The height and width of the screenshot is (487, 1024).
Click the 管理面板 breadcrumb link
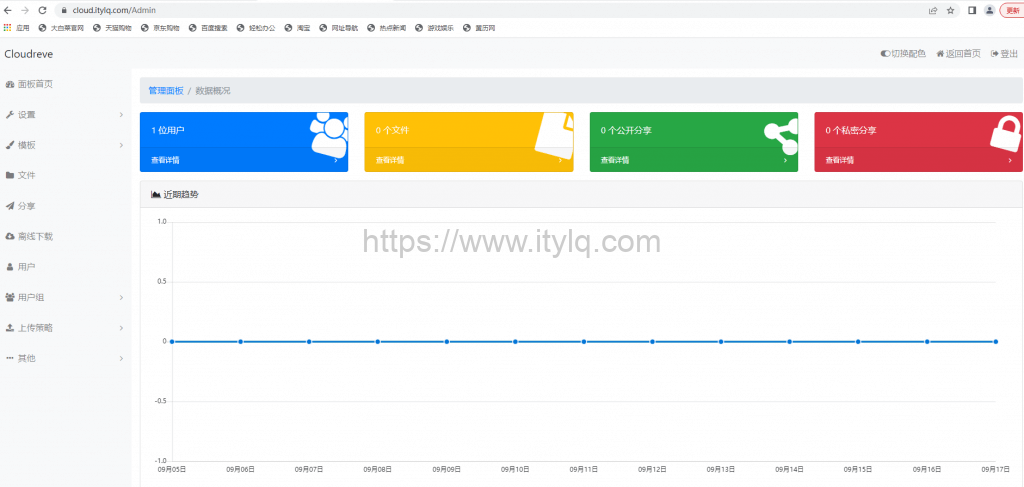166,91
